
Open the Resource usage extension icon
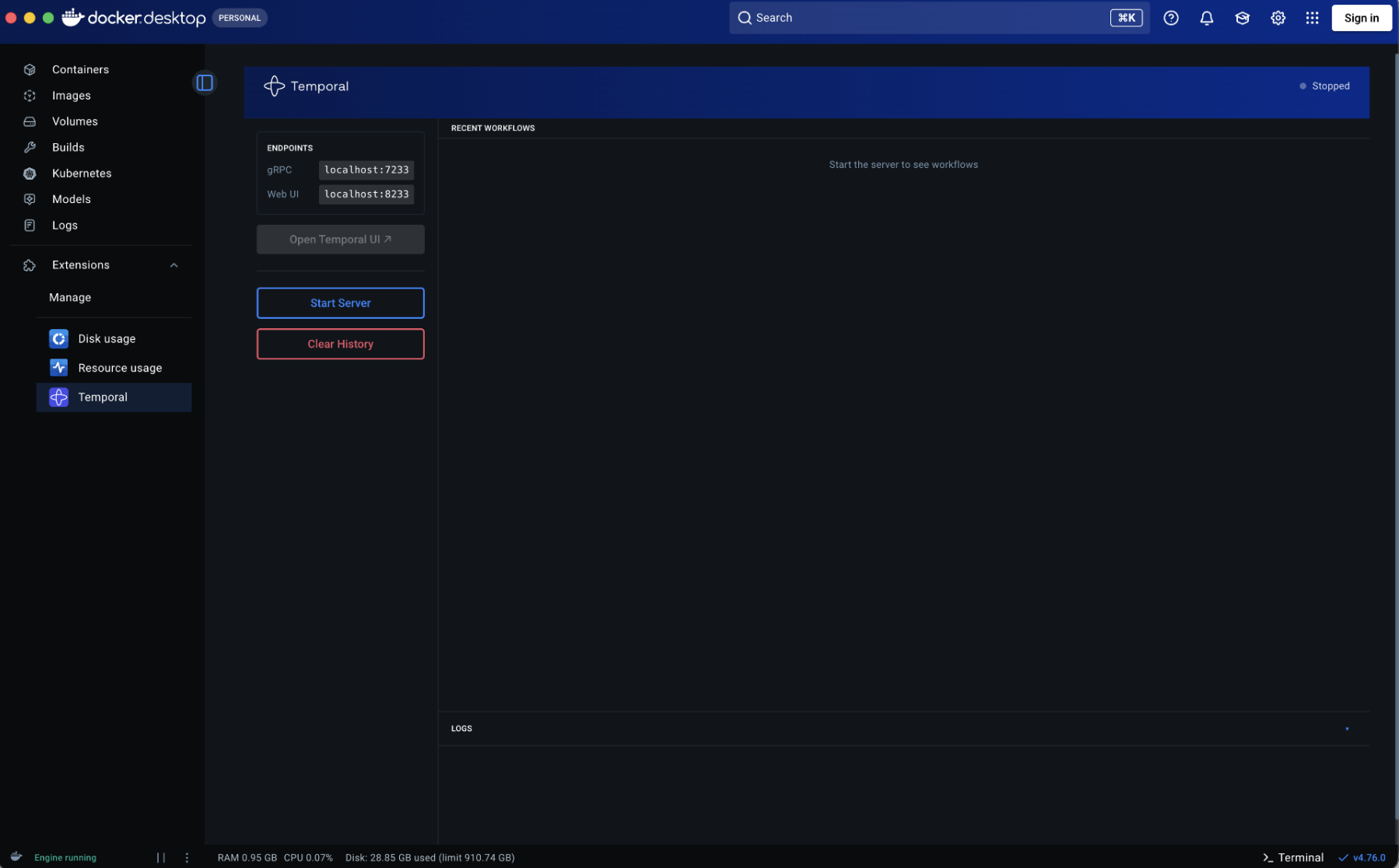point(58,367)
